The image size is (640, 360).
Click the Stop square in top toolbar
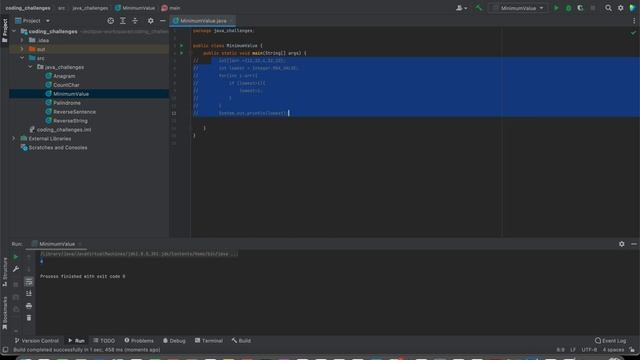click(593, 8)
